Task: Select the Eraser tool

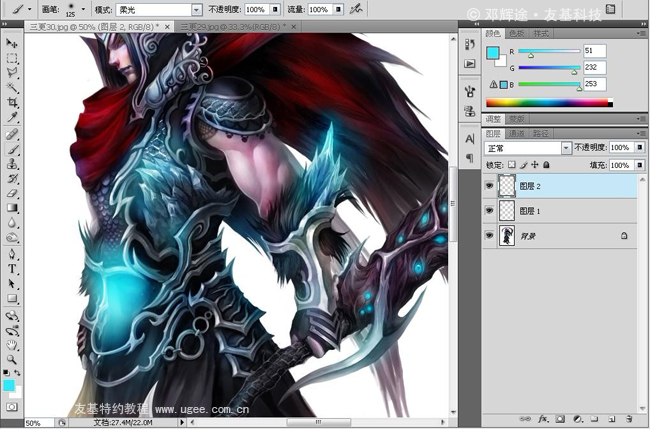Action: coord(12,193)
